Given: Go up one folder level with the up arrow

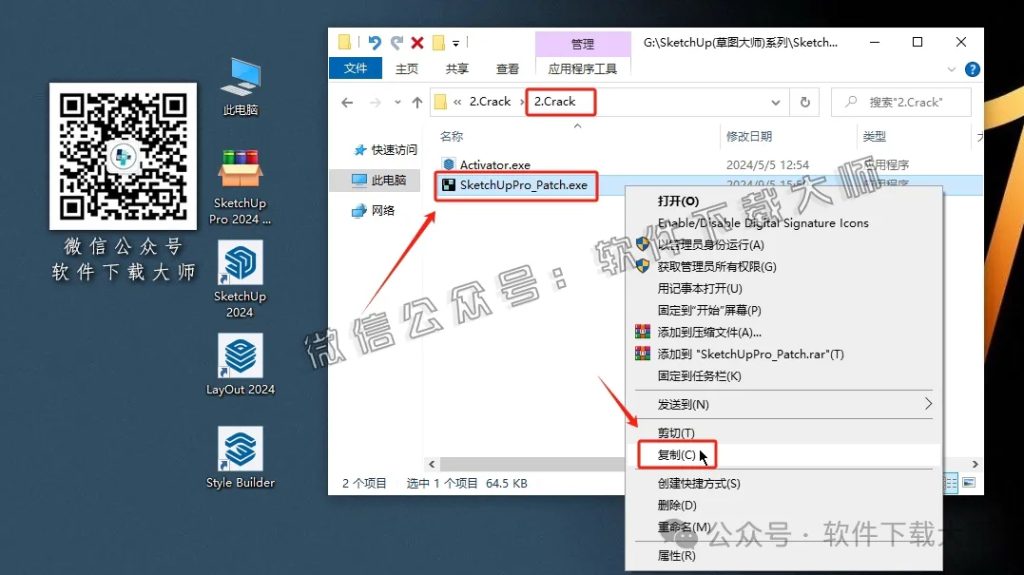Looking at the screenshot, I should [417, 103].
